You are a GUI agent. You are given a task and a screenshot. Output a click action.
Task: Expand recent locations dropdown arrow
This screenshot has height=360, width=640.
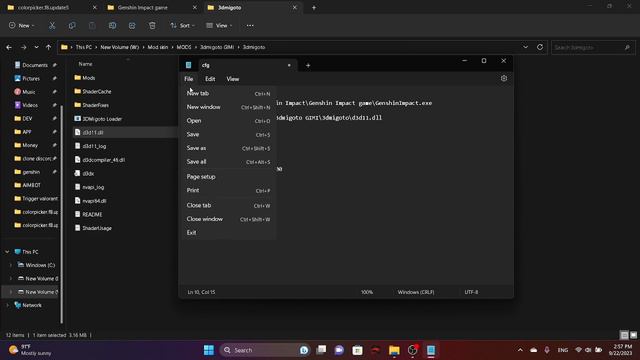[36, 47]
